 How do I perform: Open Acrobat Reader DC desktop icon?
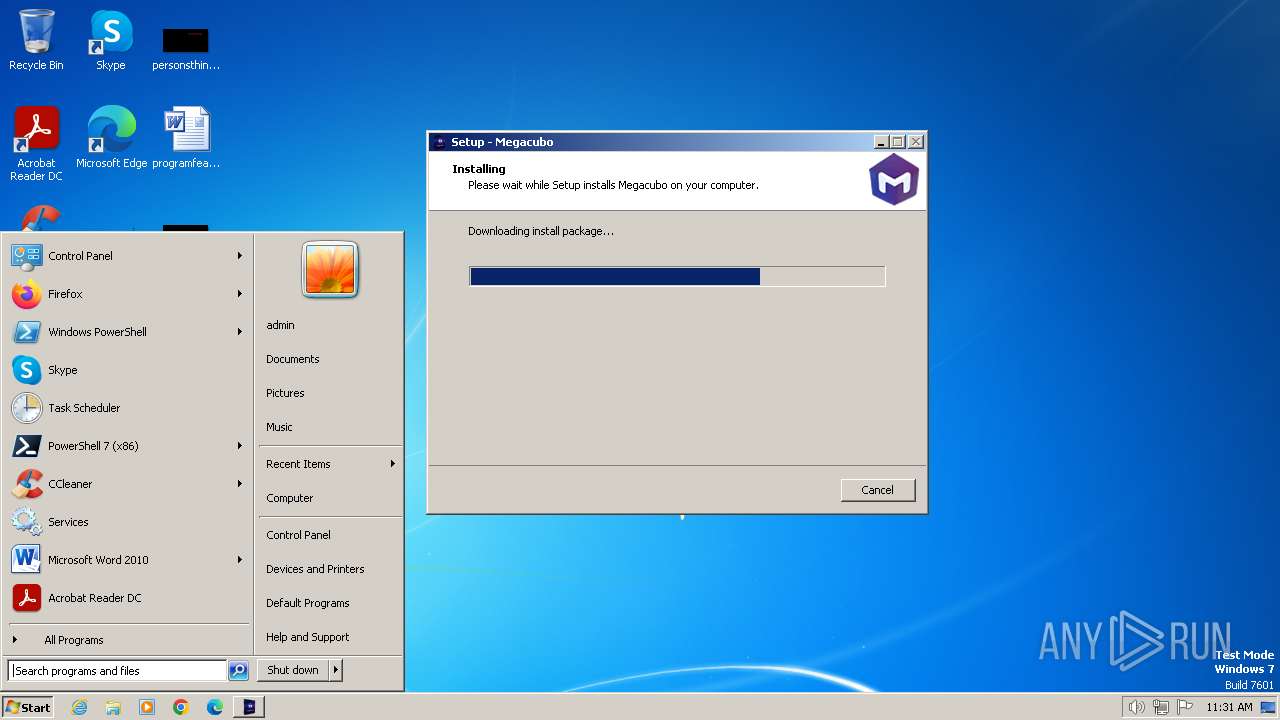tap(36, 144)
